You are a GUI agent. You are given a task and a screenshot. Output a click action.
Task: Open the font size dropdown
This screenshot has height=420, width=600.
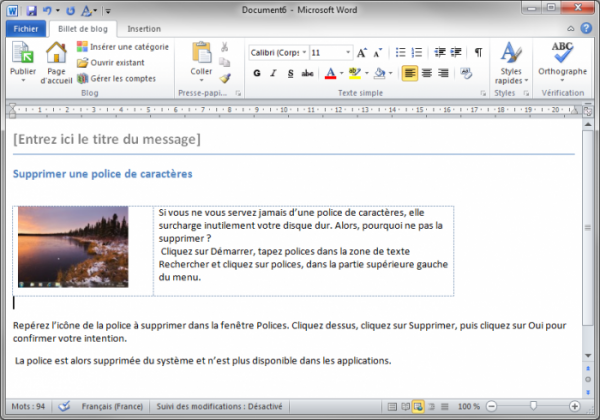(346, 52)
